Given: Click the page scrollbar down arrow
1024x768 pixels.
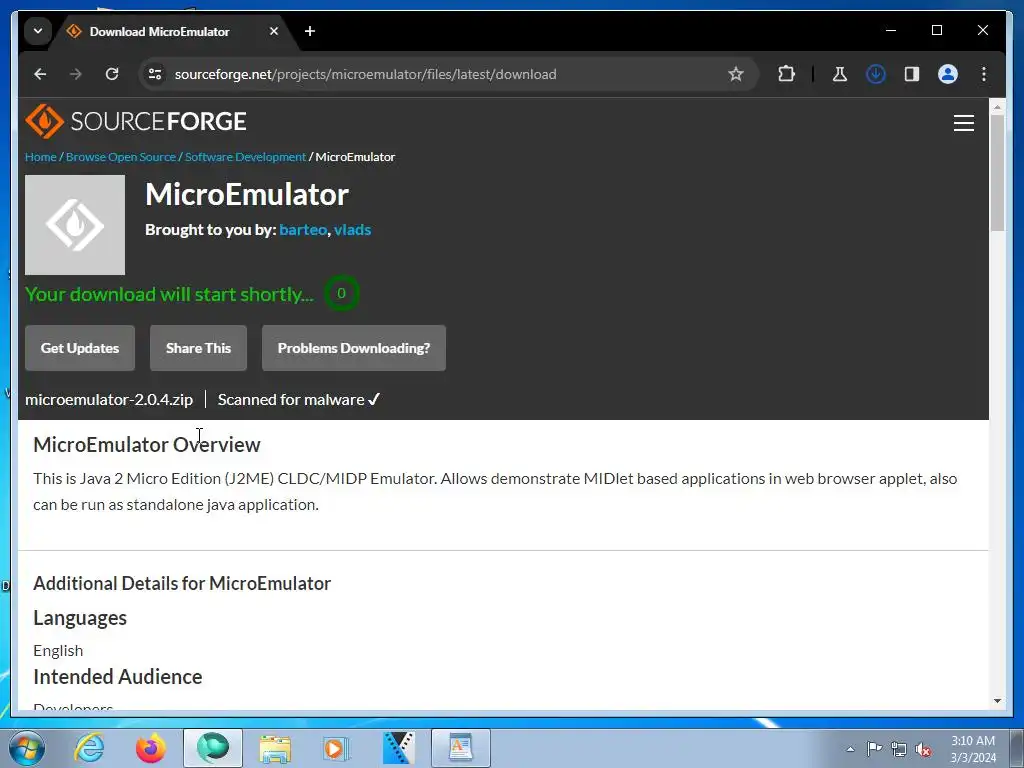Looking at the screenshot, I should [997, 701].
